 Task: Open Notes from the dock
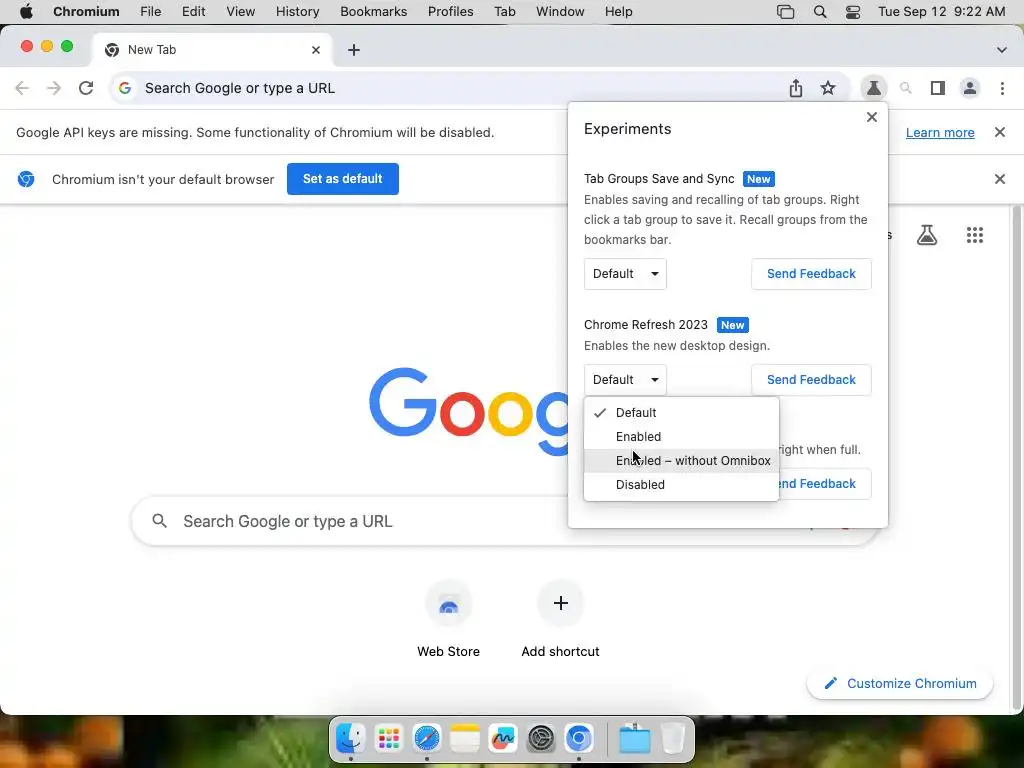tap(465, 739)
